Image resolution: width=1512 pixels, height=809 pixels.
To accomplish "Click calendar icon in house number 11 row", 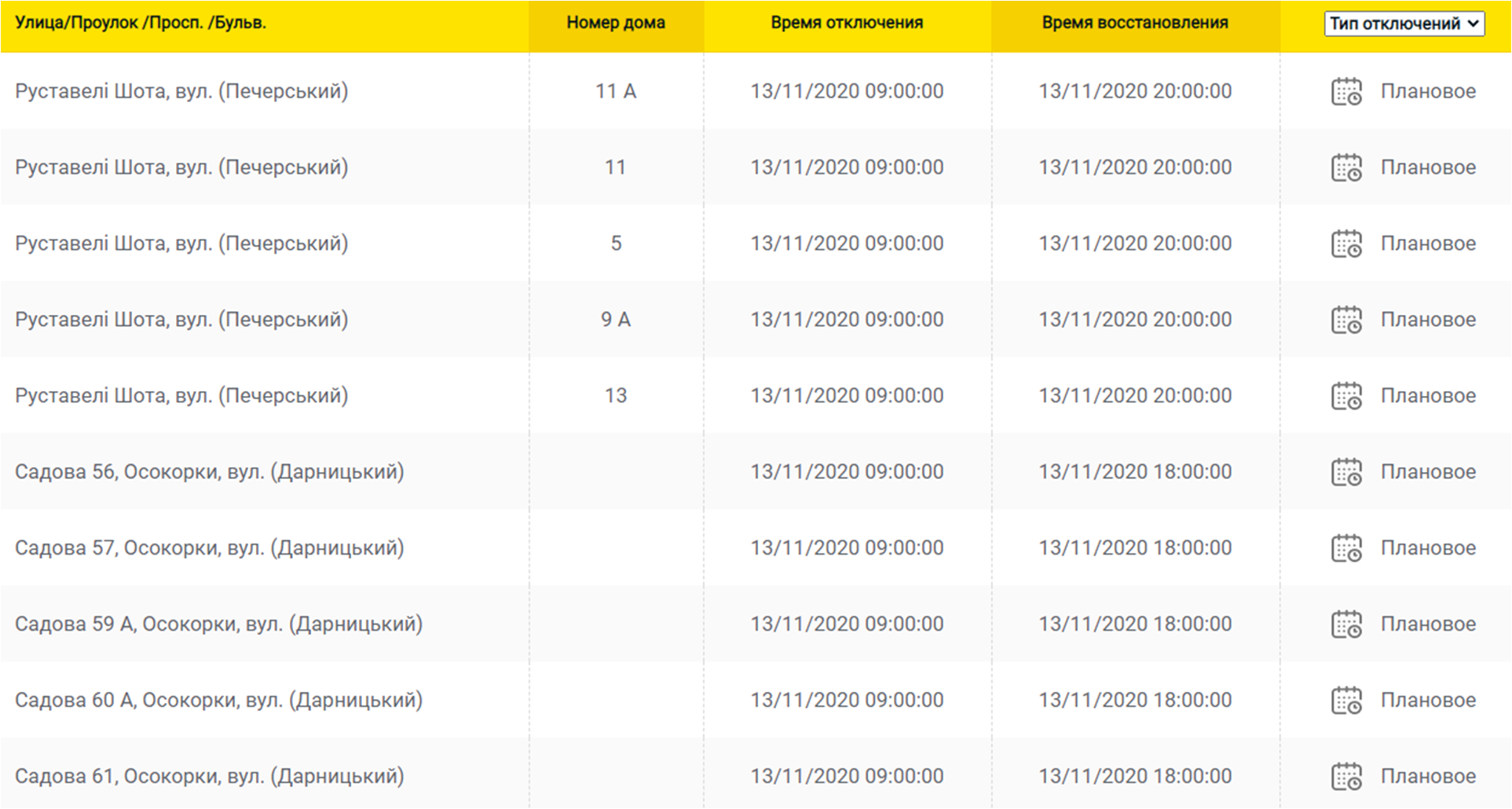I will [1346, 168].
